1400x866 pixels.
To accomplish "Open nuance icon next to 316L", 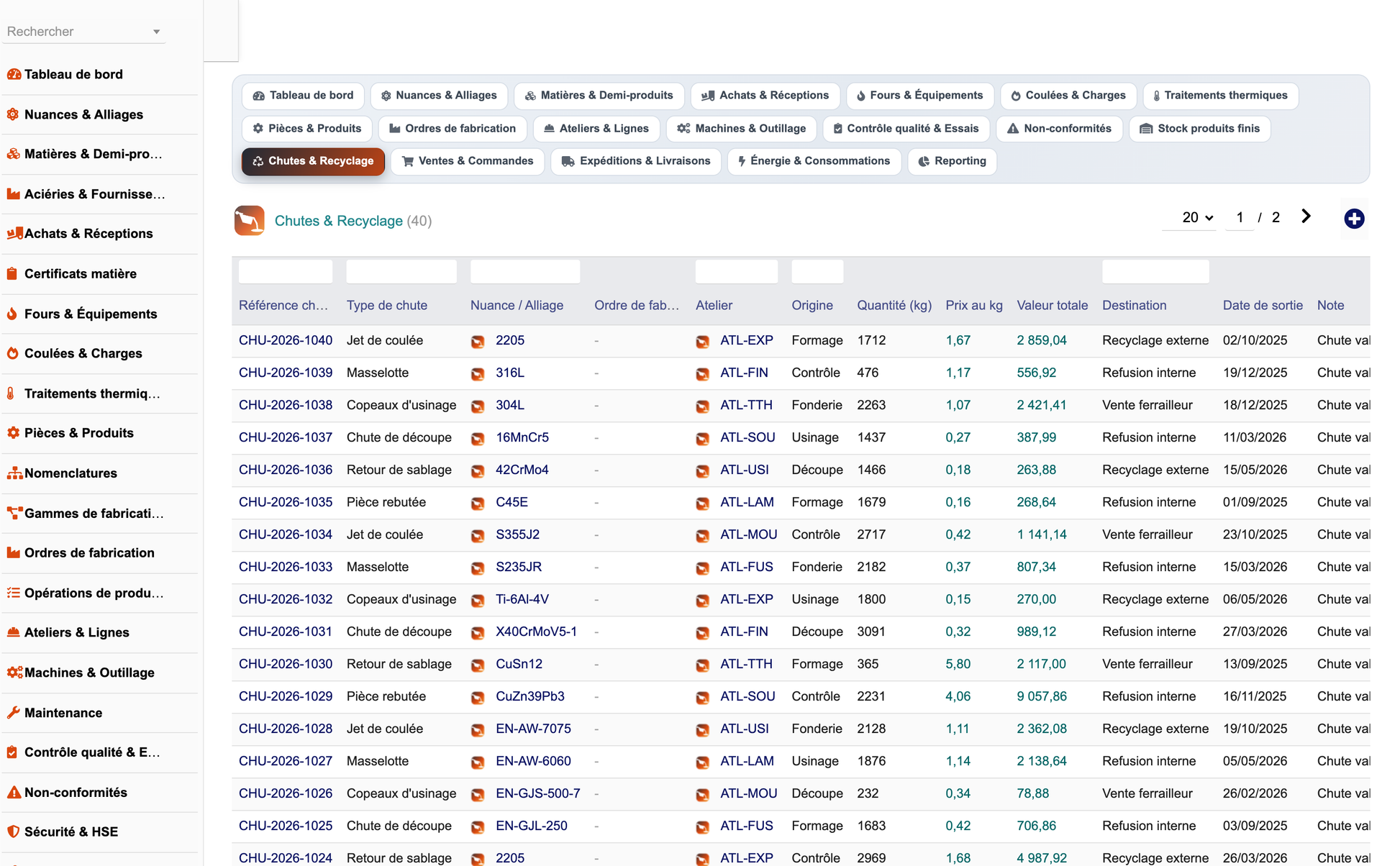I will coord(478,373).
